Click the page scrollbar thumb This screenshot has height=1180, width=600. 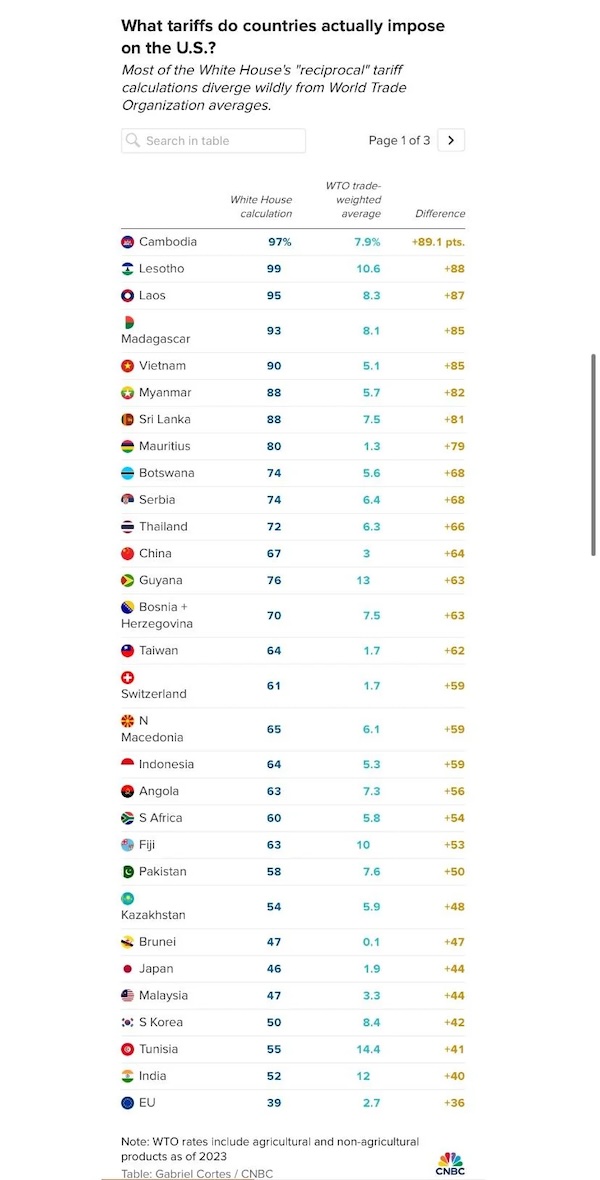[594, 455]
